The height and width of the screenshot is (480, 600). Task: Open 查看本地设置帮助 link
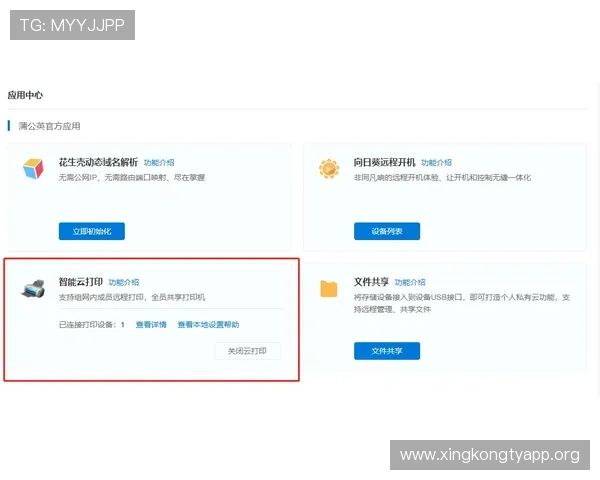coord(208,325)
